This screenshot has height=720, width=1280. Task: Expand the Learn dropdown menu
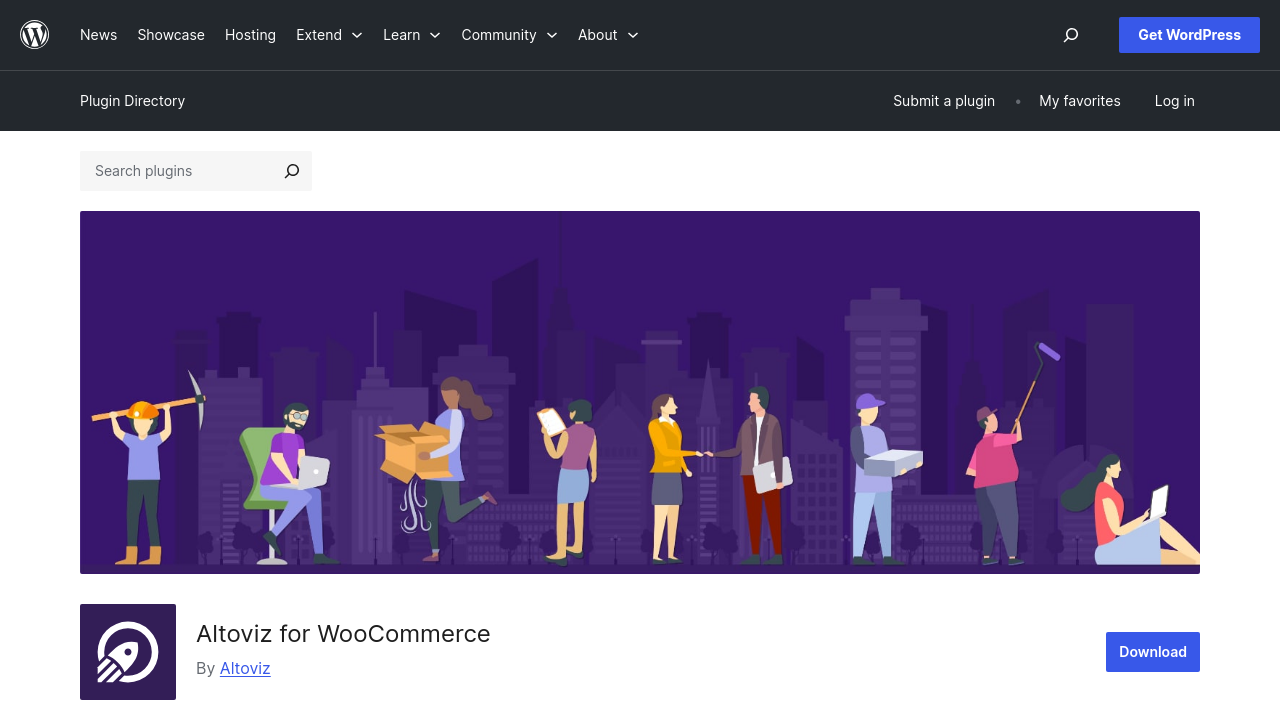tap(411, 35)
